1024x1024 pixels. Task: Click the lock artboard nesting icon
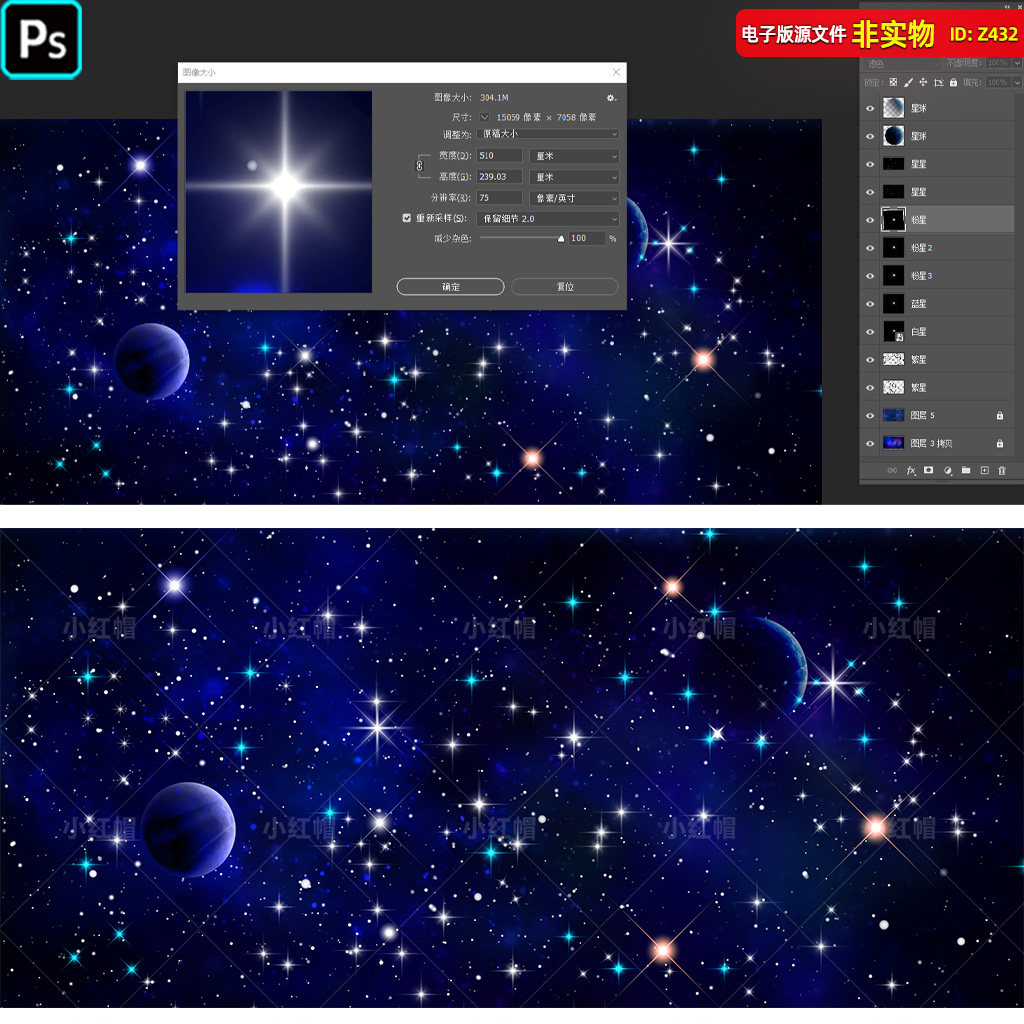(x=938, y=82)
